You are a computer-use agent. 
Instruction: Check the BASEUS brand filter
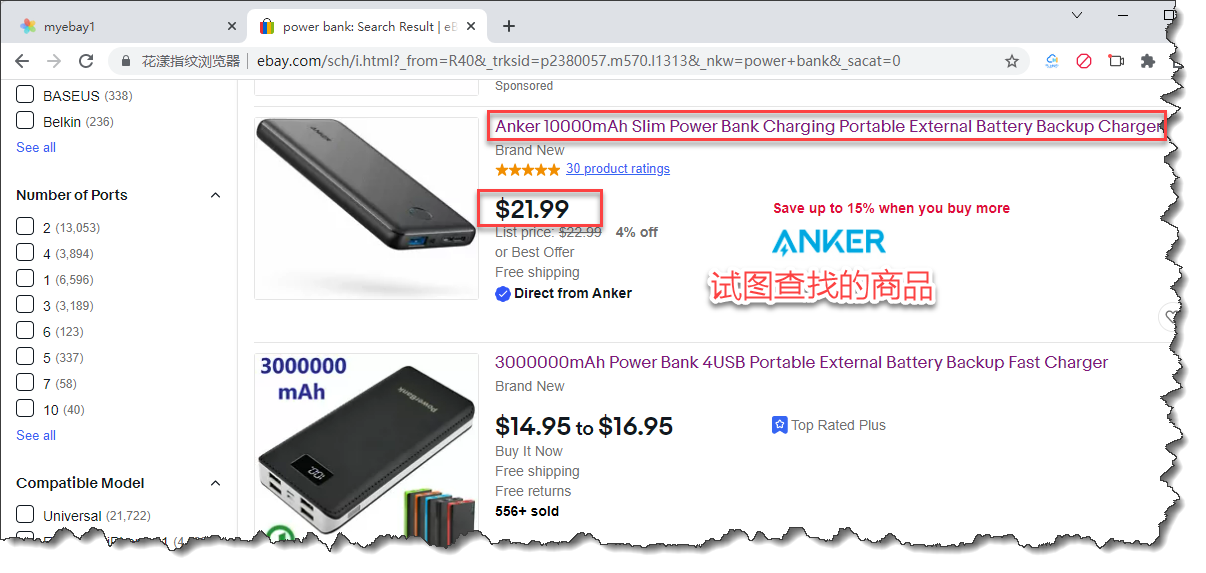pyautogui.click(x=26, y=96)
